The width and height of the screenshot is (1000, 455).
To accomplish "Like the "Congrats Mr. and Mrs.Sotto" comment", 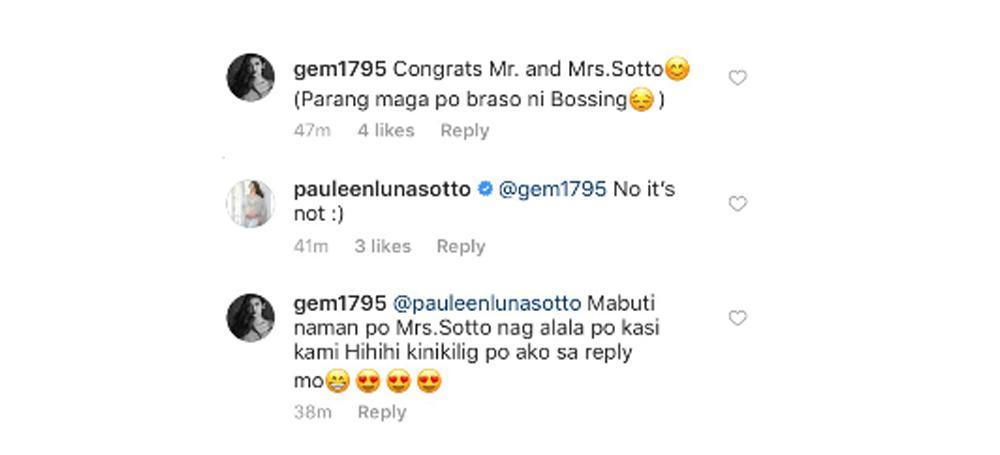I will [737, 78].
